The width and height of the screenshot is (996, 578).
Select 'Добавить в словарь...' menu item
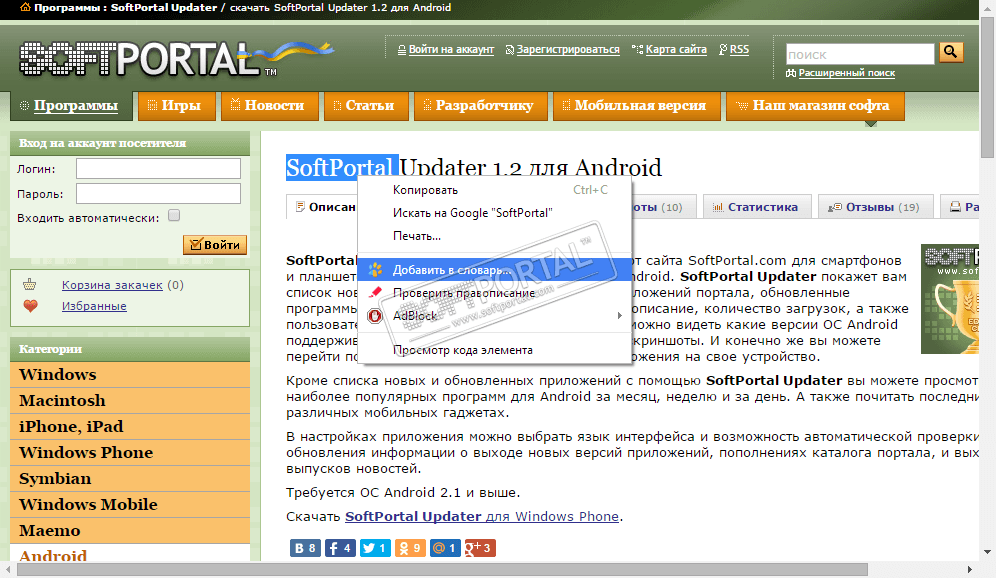[x=495, y=269]
